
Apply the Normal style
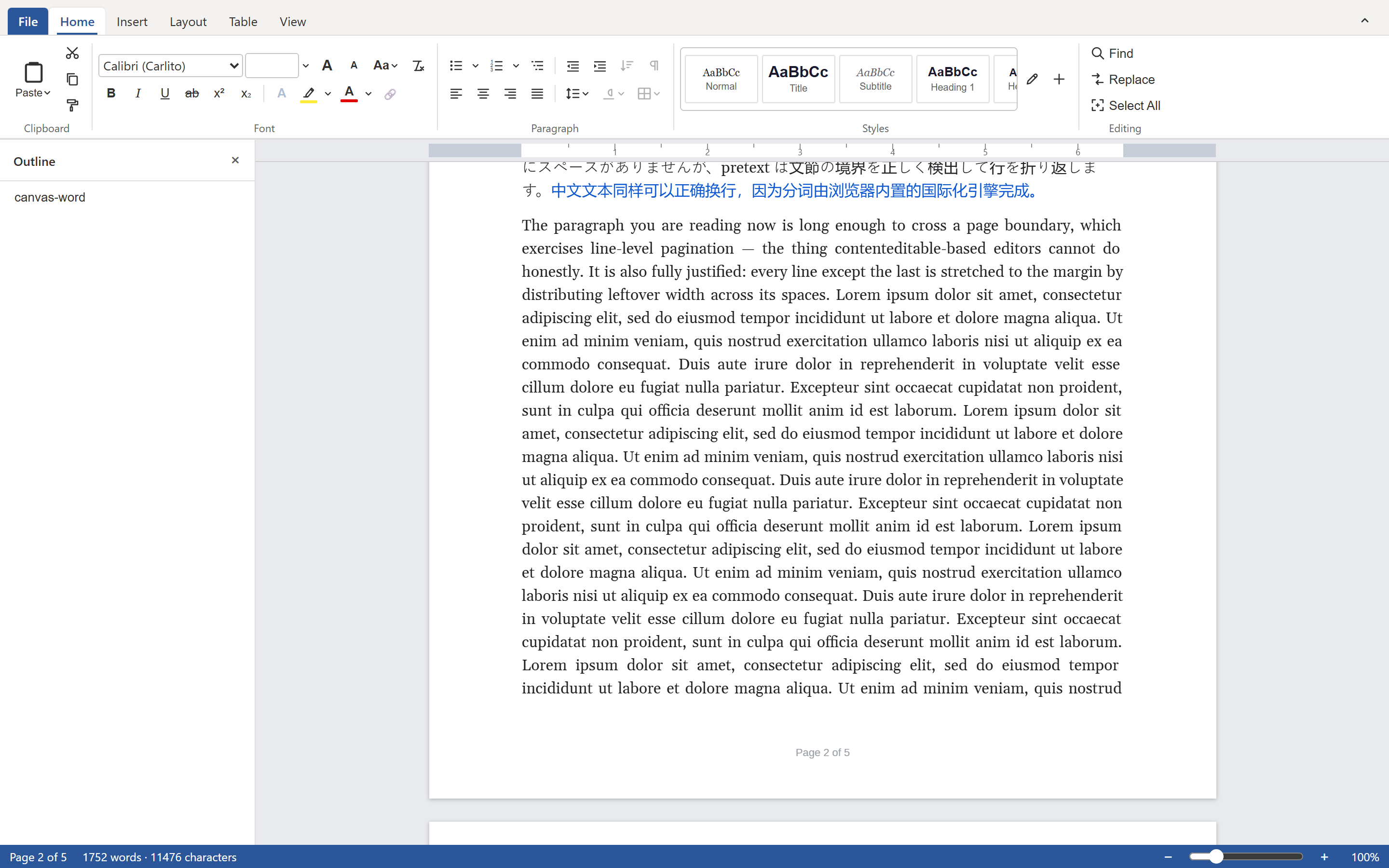(721, 79)
